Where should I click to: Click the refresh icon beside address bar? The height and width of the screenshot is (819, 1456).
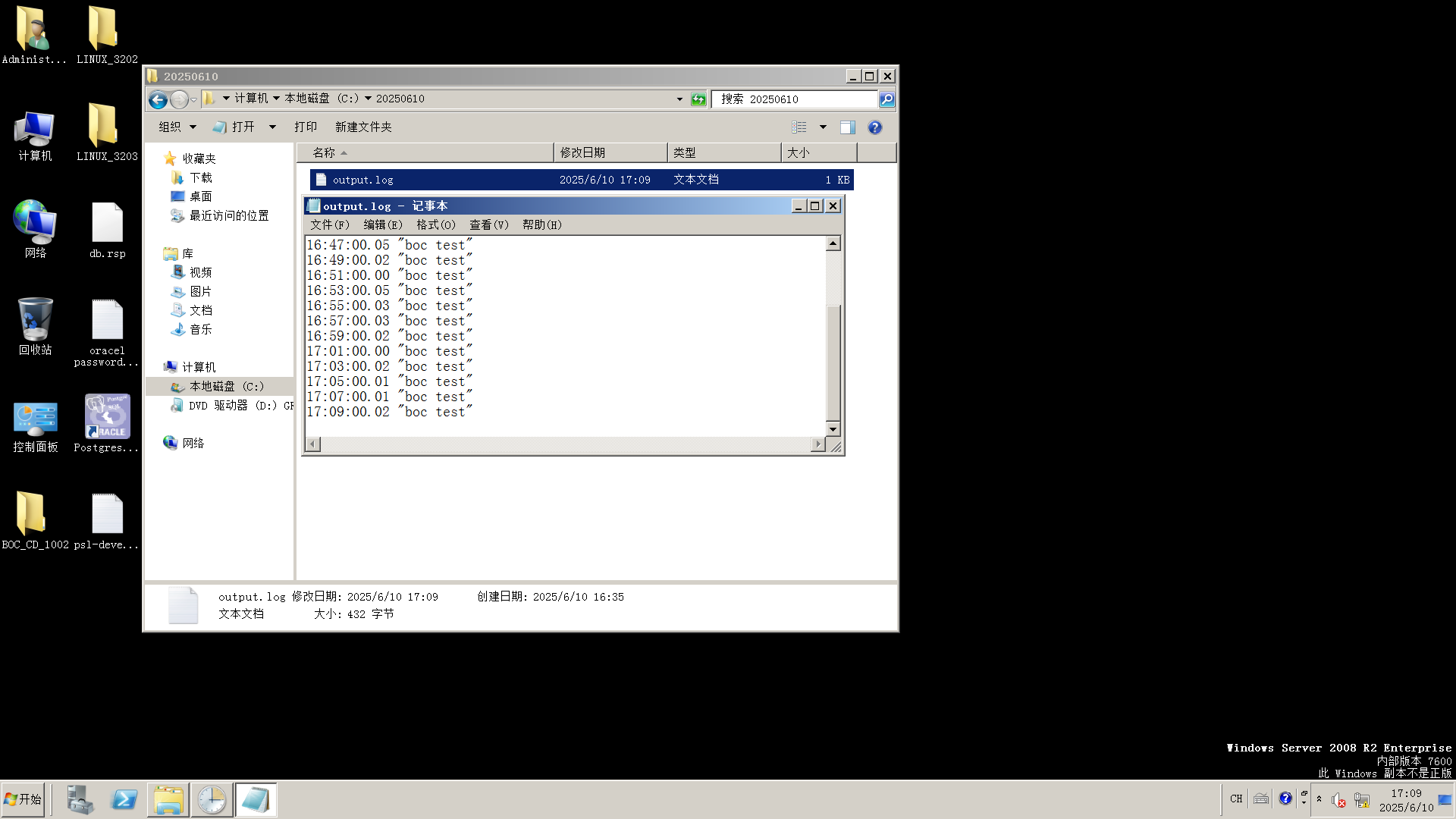[x=698, y=99]
